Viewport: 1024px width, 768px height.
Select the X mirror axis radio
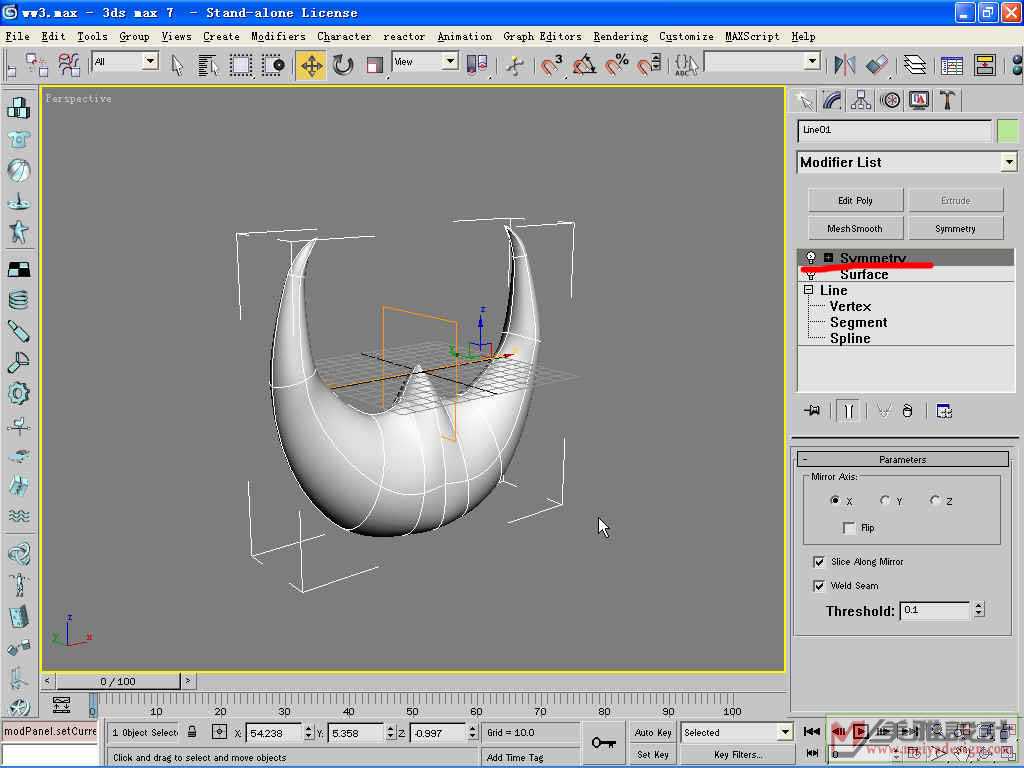pos(835,500)
